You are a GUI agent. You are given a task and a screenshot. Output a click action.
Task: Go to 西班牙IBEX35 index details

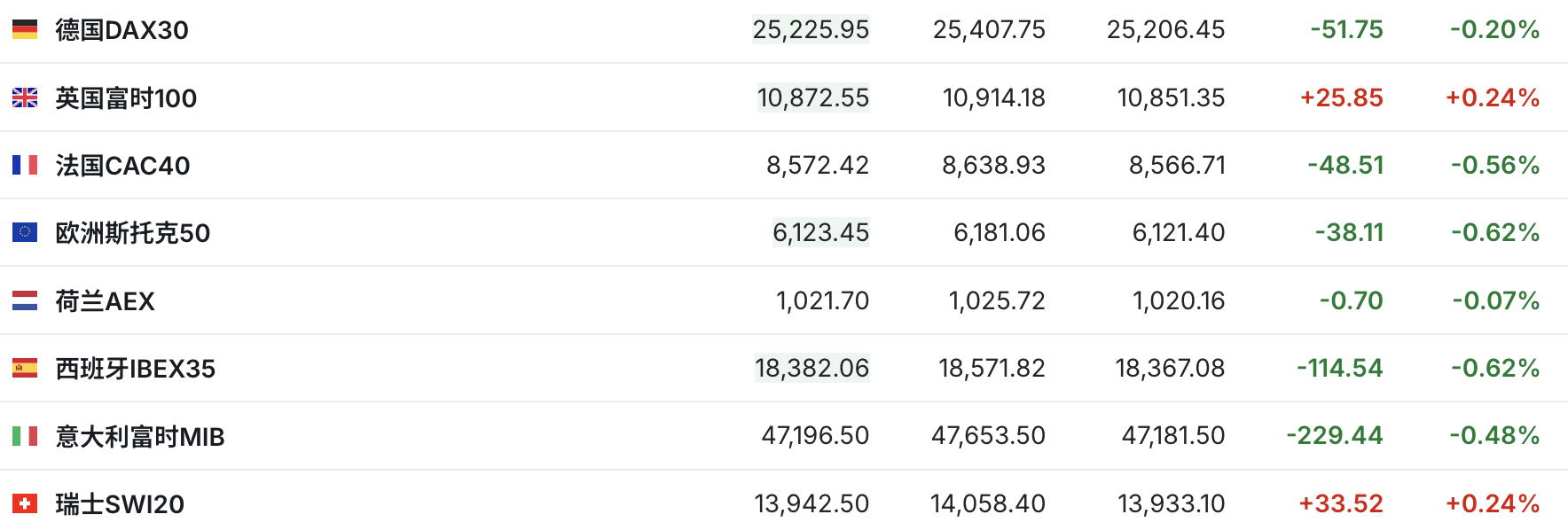[x=136, y=369]
